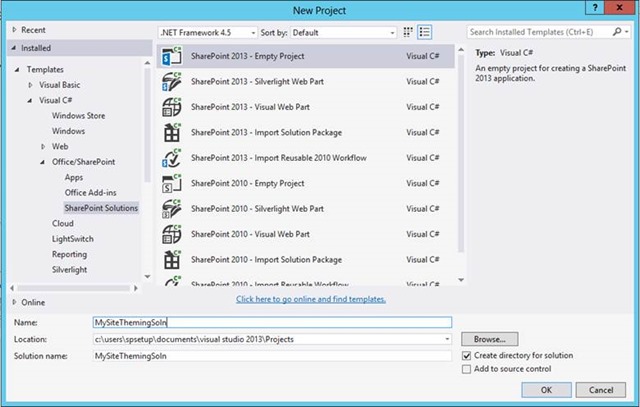Click the SharePoint 2013 Silverlight Web Part icon
The width and height of the screenshot is (640, 407).
[x=171, y=82]
